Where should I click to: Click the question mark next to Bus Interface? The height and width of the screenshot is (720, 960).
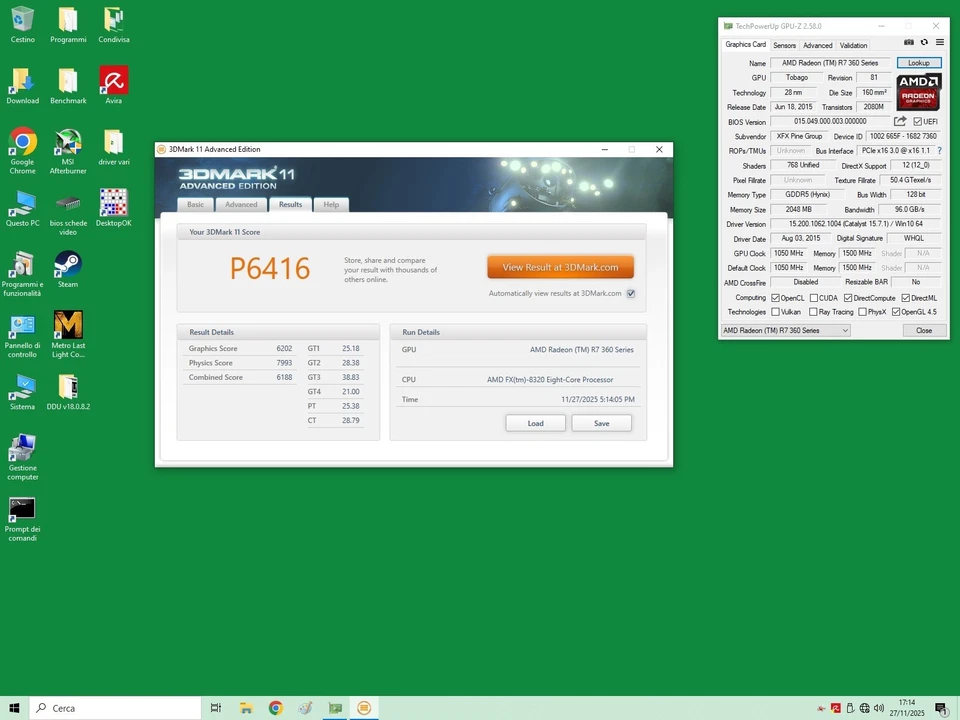point(938,150)
